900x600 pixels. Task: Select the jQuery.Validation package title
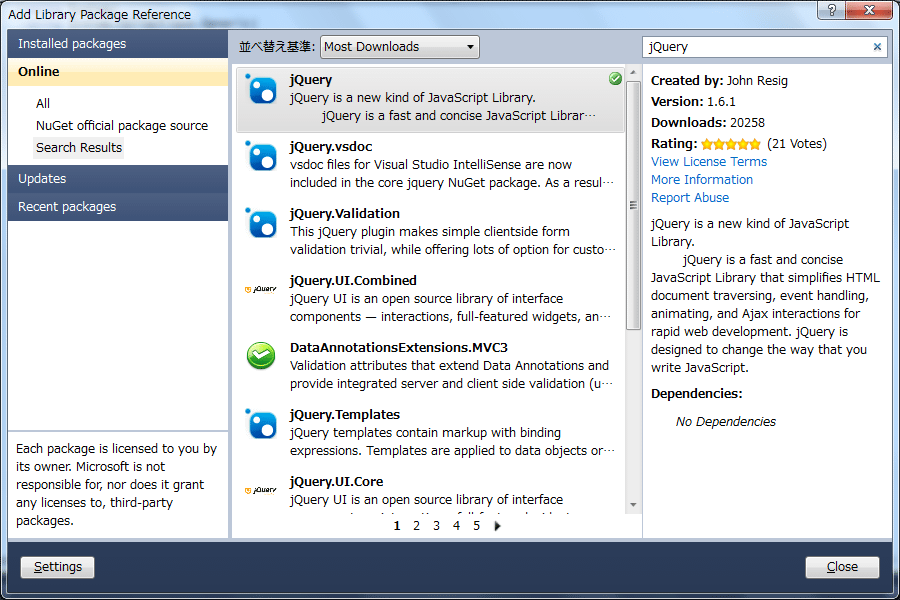pos(344,214)
